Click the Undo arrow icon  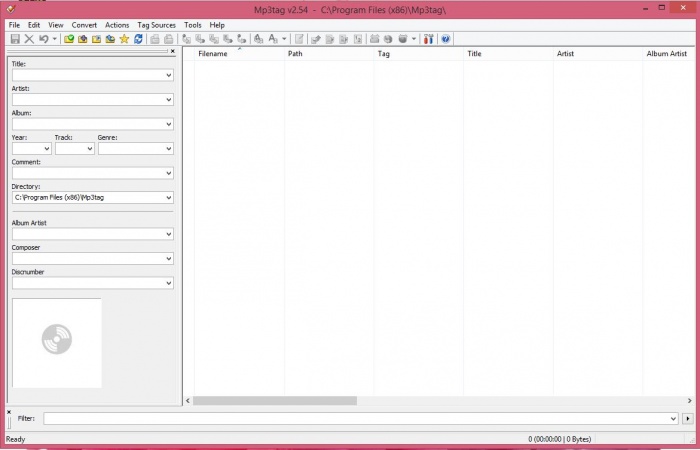[43, 39]
